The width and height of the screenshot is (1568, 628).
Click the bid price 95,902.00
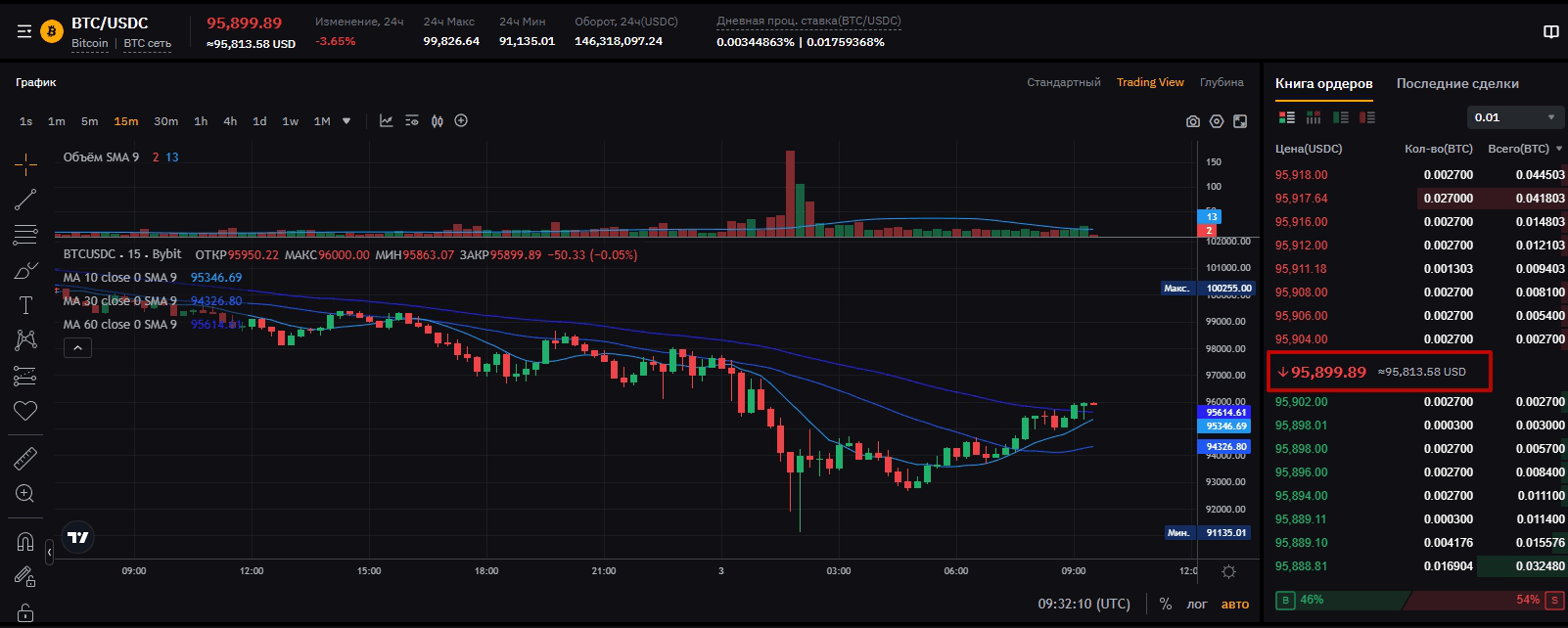point(1302,402)
